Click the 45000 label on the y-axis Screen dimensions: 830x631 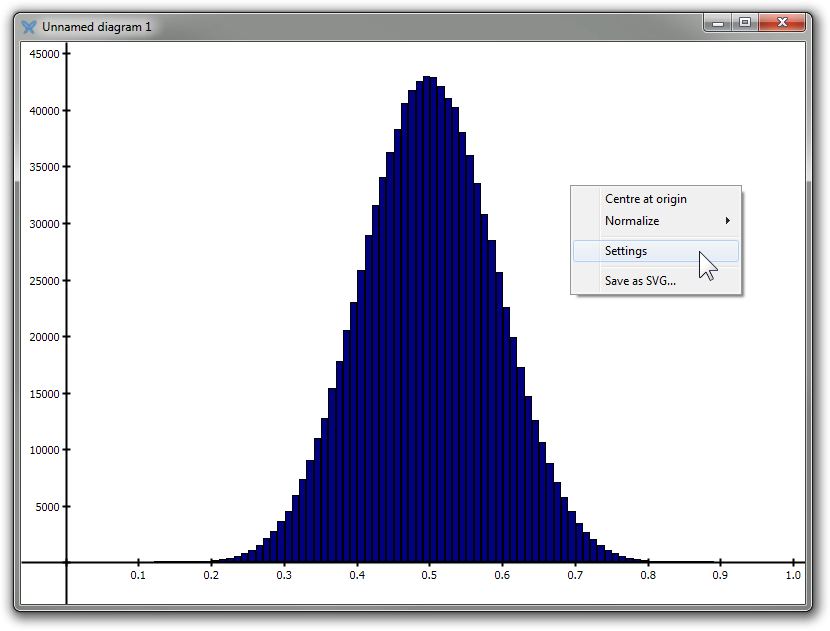43,54
